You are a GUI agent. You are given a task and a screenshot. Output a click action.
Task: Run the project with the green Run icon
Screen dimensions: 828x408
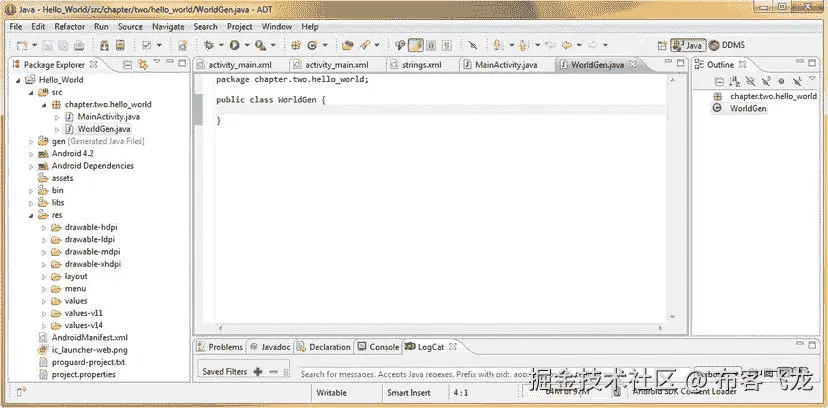tap(234, 45)
